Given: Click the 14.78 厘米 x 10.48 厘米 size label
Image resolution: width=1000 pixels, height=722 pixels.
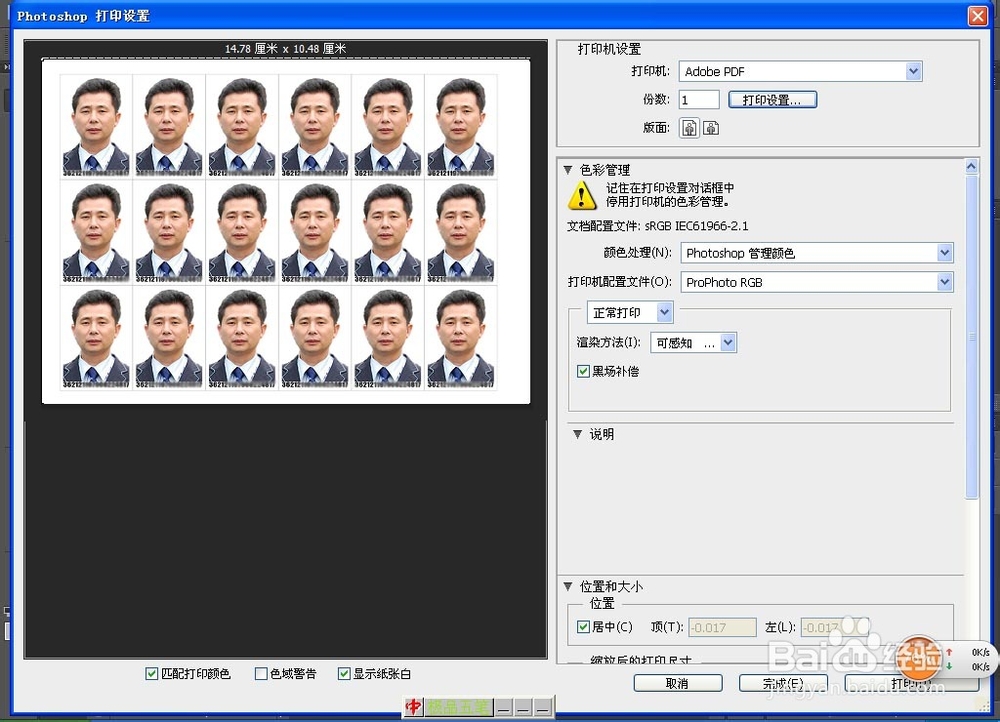Looking at the screenshot, I should 285,48.
